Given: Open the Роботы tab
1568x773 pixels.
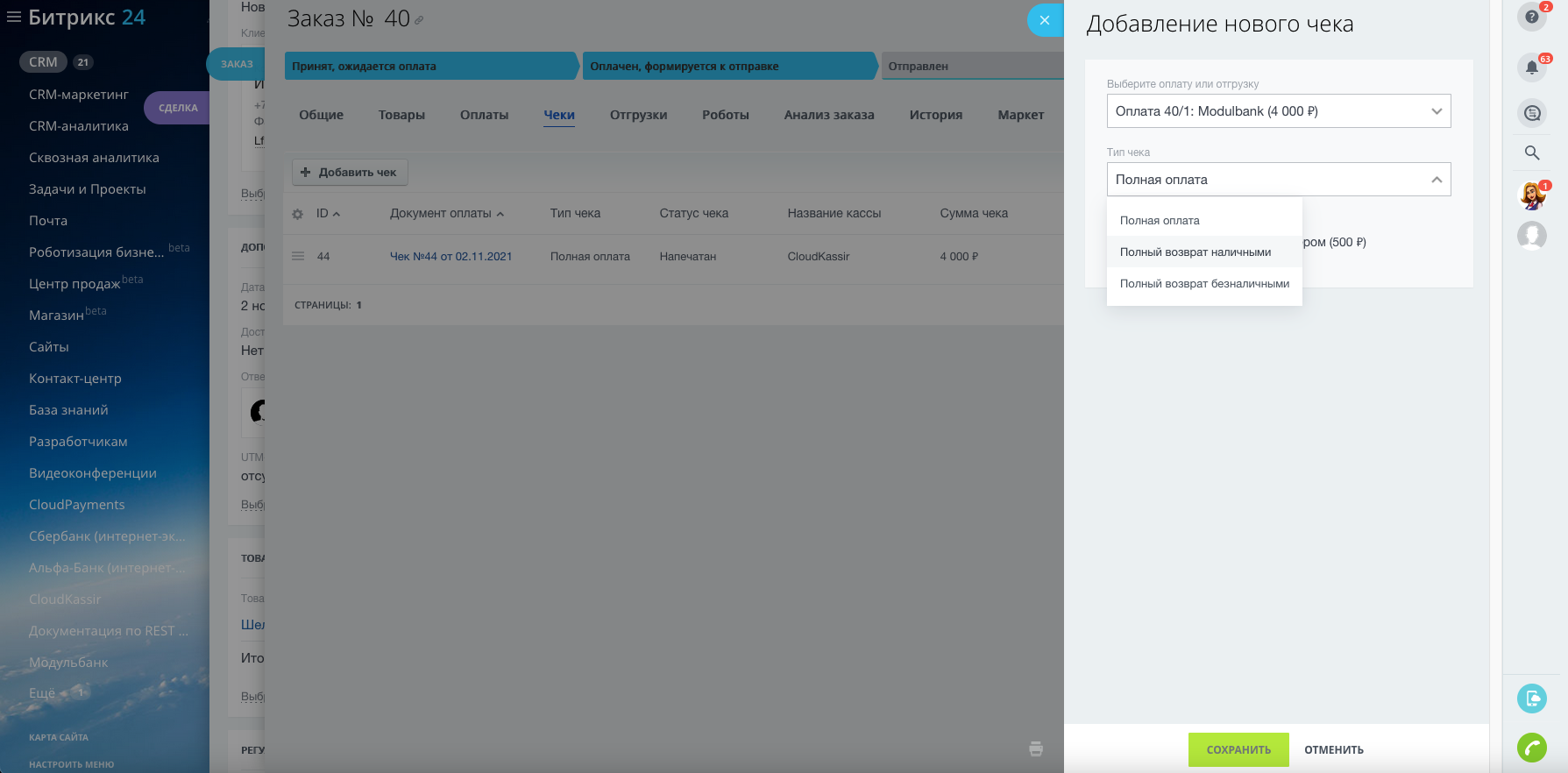Looking at the screenshot, I should tap(726, 115).
